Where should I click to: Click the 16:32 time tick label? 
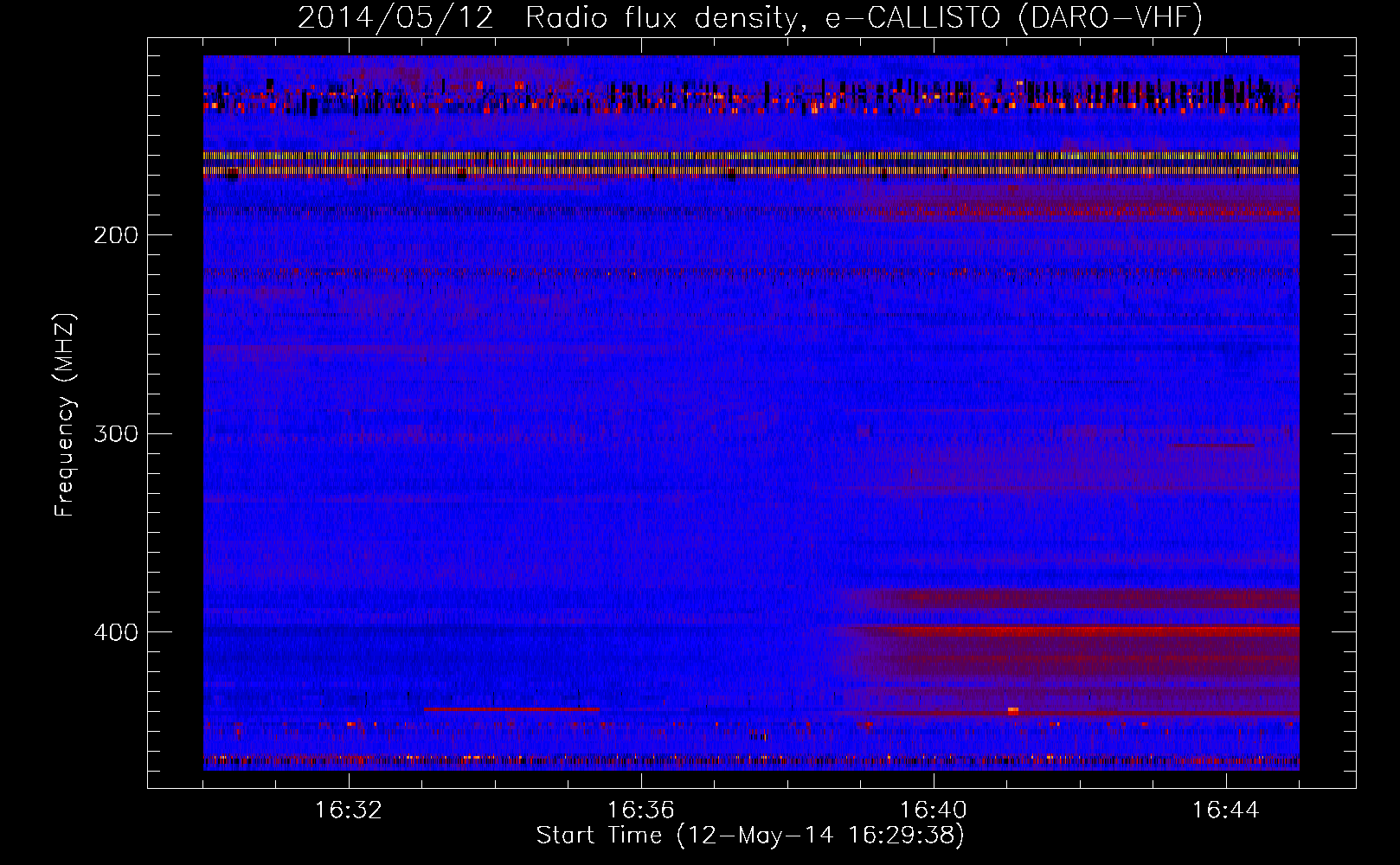349,811
